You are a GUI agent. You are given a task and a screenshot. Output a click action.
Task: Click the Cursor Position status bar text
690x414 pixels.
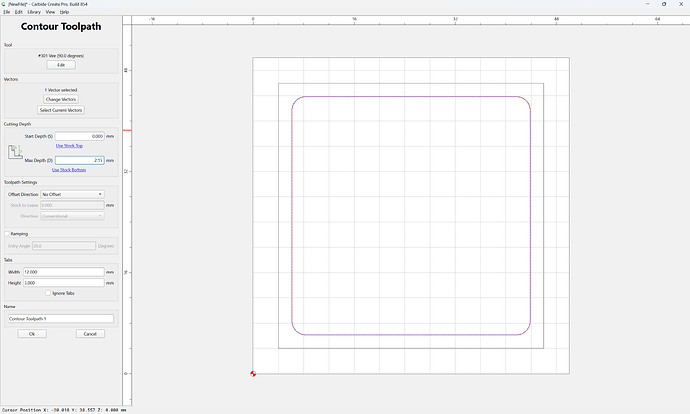coord(64,410)
